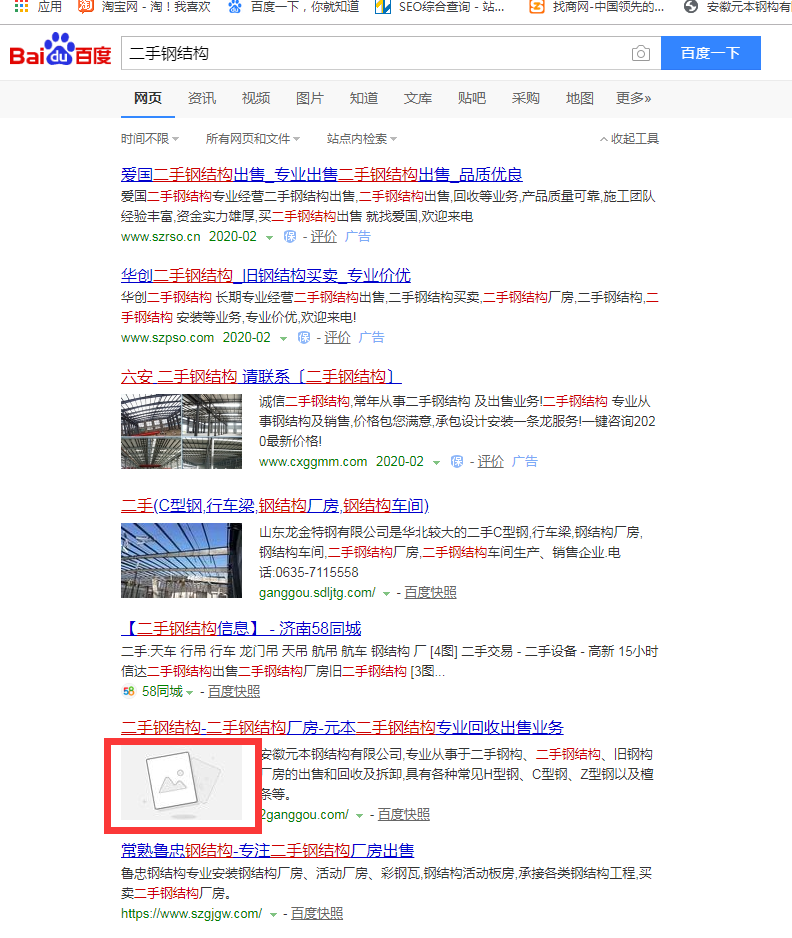Open the 爱国二手钢结构出售 result title
This screenshot has width=792, height=938.
coord(322,175)
